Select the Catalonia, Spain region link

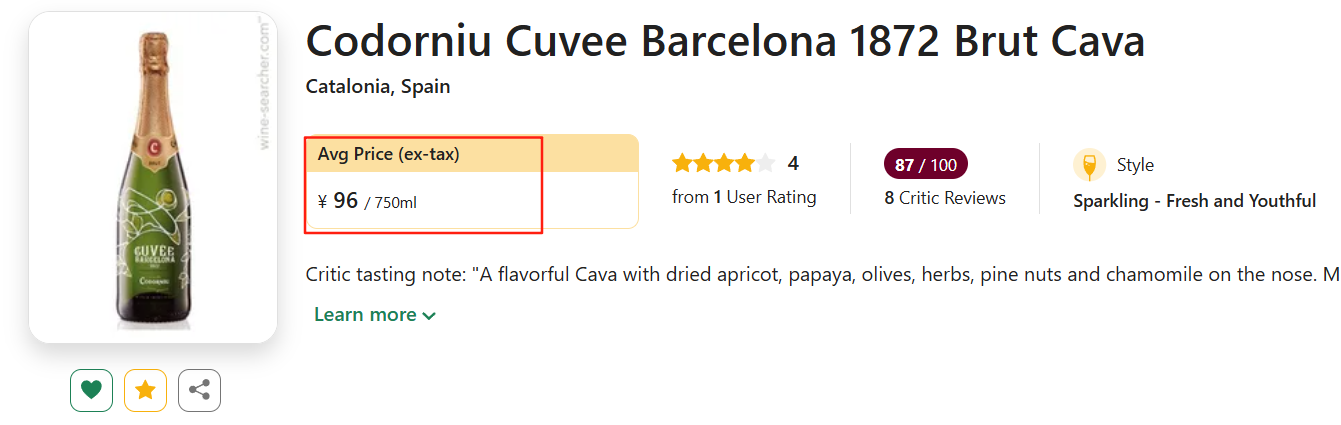(x=378, y=86)
